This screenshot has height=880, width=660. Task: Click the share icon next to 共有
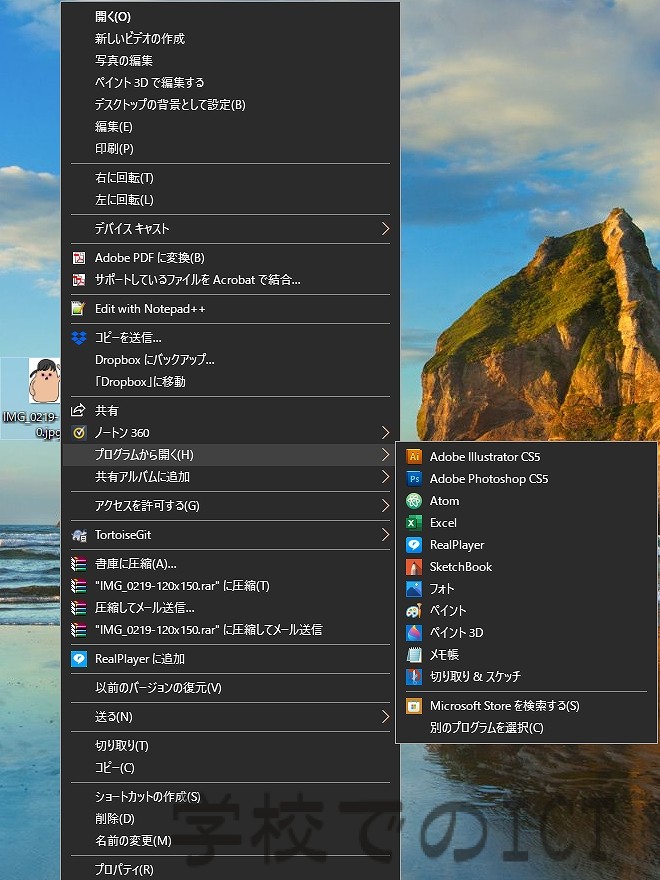[79, 410]
